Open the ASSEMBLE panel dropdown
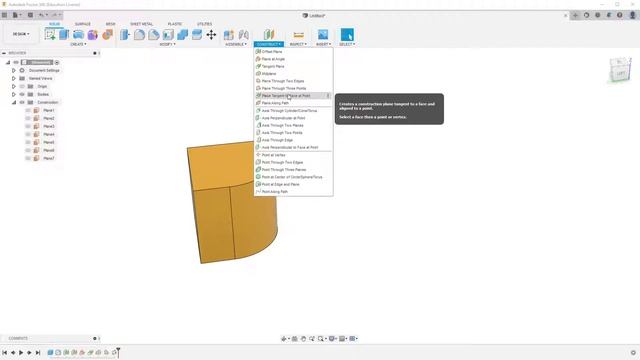 coord(236,44)
